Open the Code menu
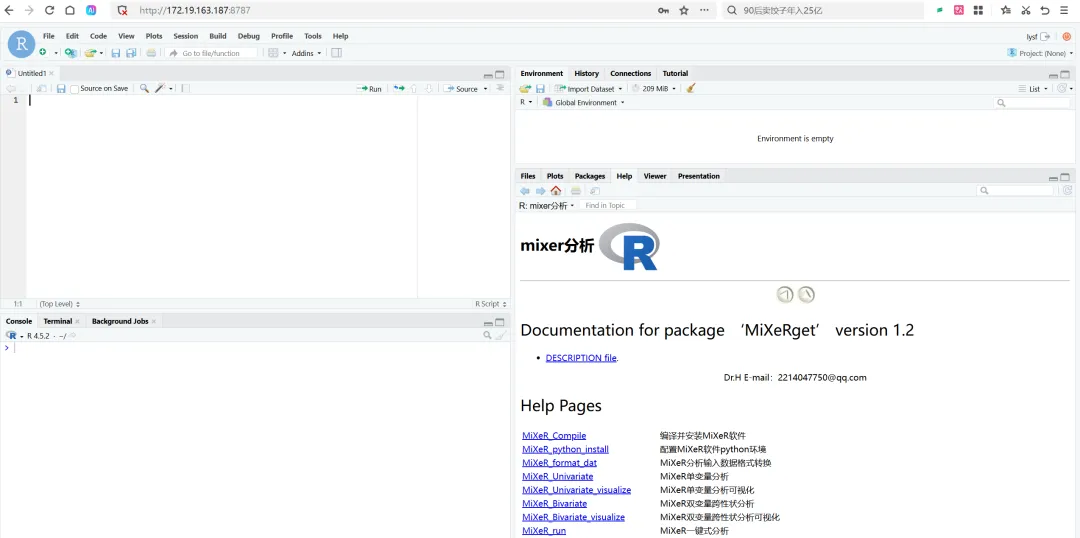Image resolution: width=1080 pixels, height=538 pixels. pos(98,36)
